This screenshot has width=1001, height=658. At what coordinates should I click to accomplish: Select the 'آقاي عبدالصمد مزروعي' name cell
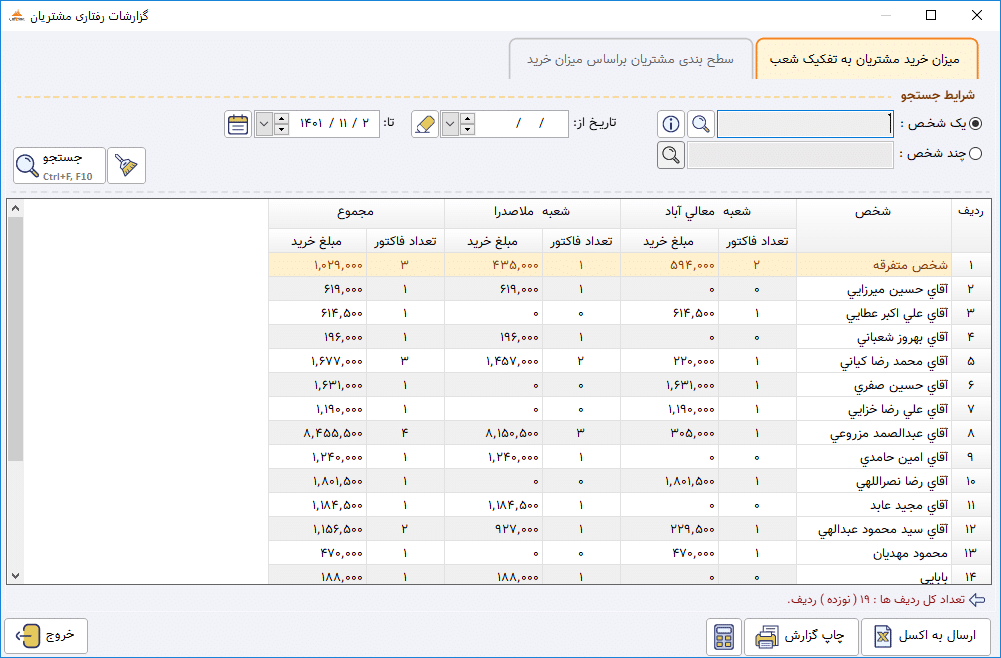(874, 433)
